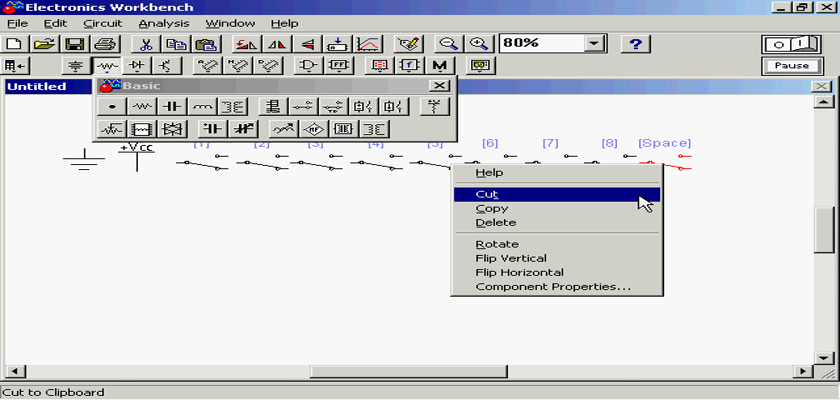Save the circuit with the floppy icon
The width and height of the screenshot is (840, 400).
pyautogui.click(x=76, y=44)
